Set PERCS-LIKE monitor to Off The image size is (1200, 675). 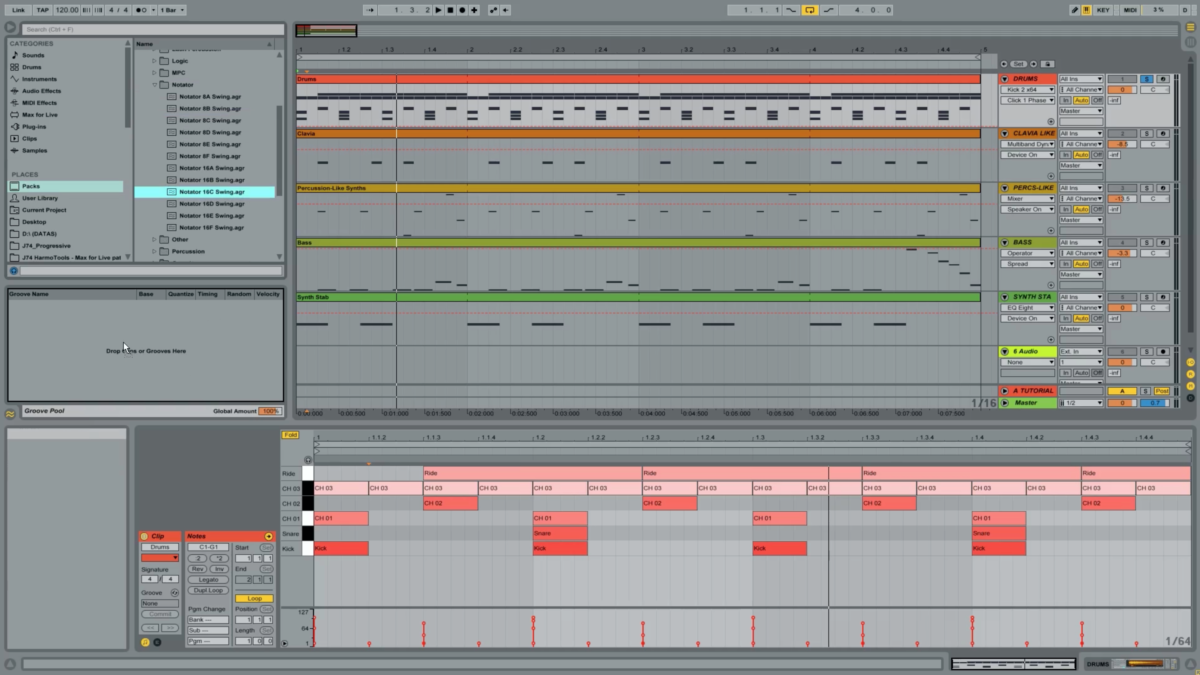click(x=1097, y=209)
